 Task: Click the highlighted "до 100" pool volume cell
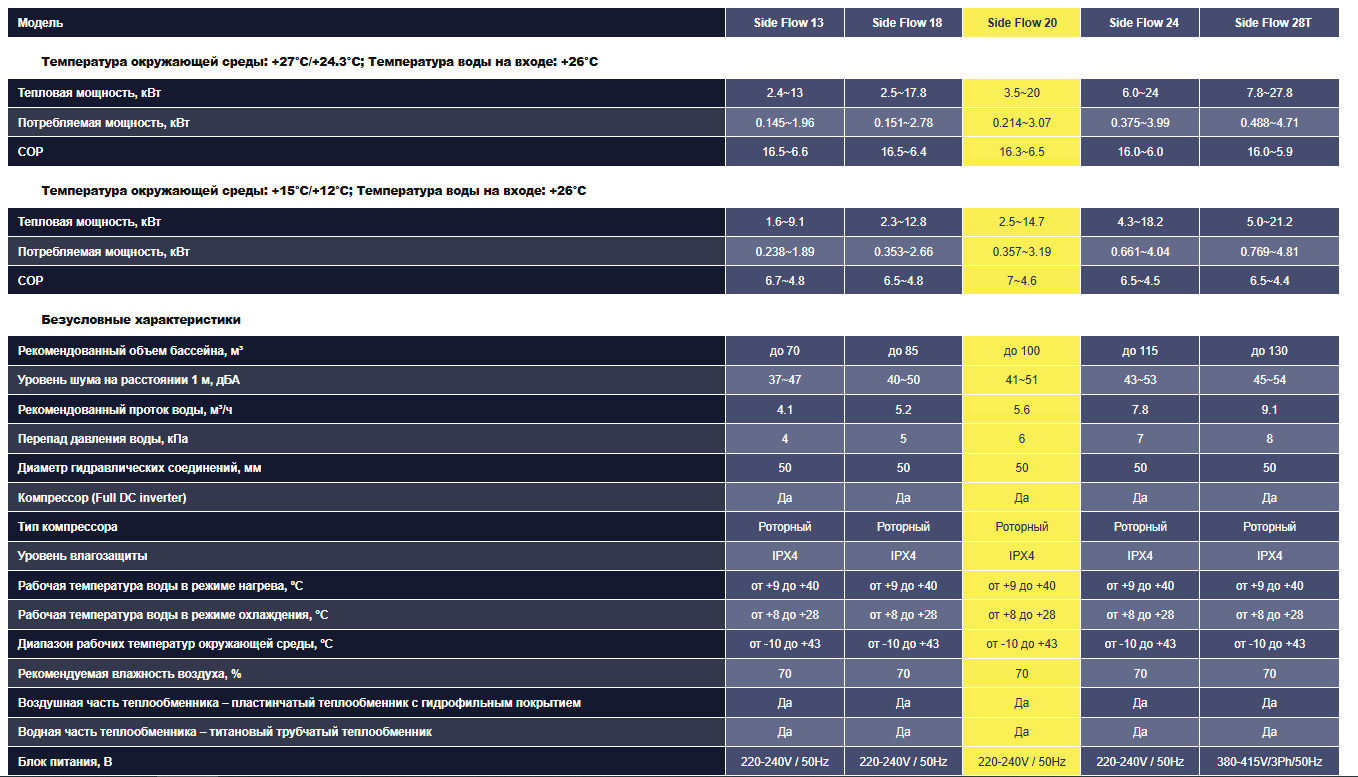[1021, 351]
